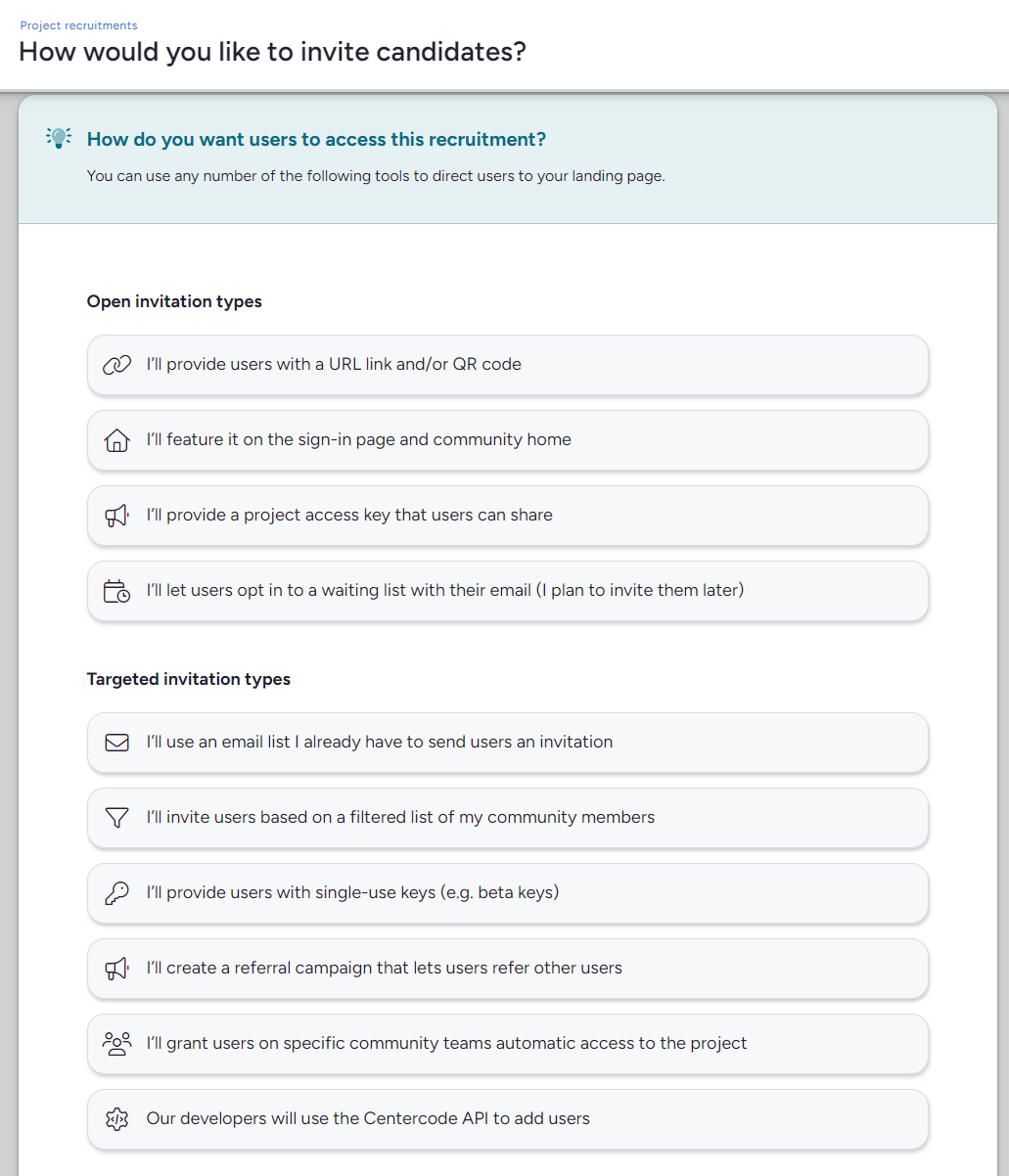This screenshot has width=1009, height=1176.
Task: Select the referral campaign creation option
Action: (x=508, y=968)
